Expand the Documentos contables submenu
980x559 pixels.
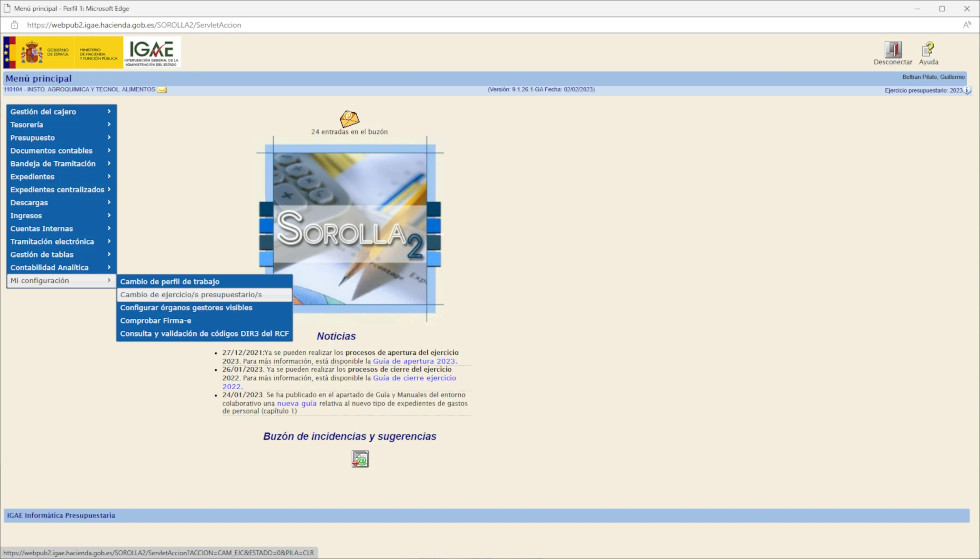coord(60,151)
